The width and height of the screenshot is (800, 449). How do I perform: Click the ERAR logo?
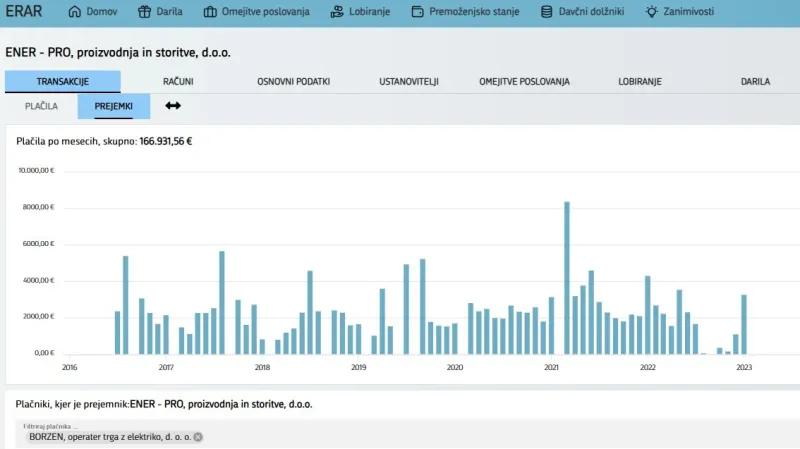[x=23, y=11]
